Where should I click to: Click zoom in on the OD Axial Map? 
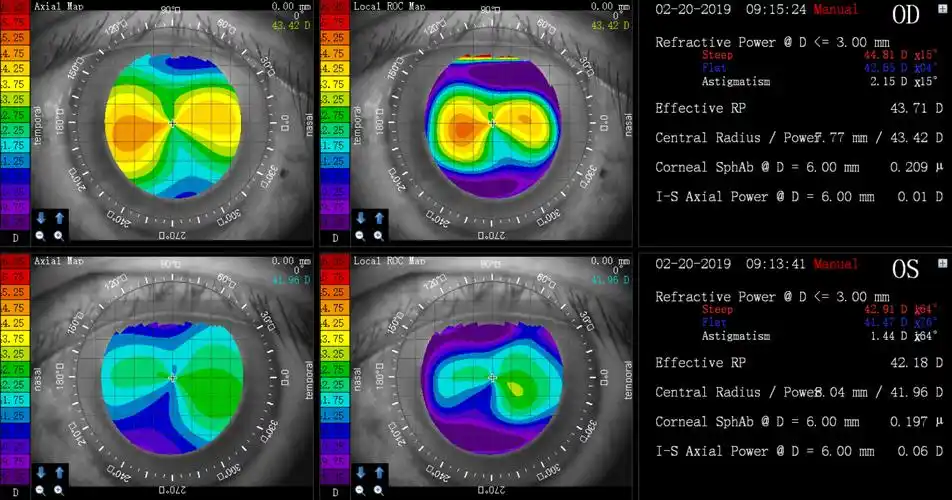point(58,236)
